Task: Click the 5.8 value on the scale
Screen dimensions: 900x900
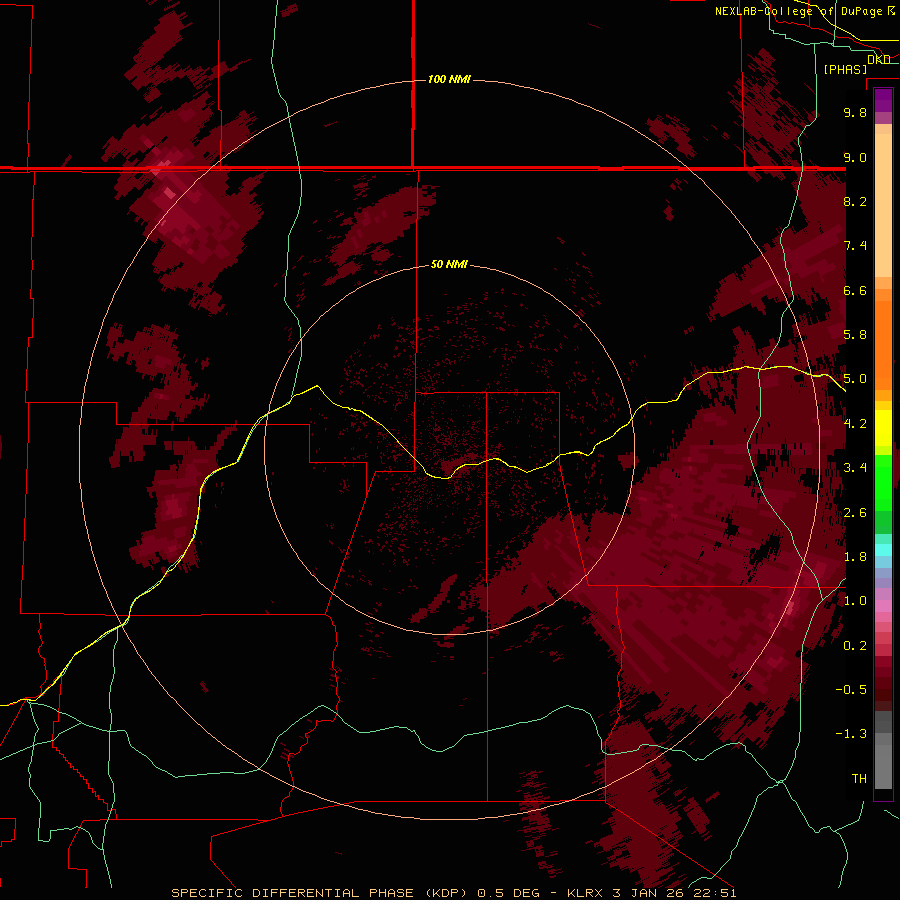Action: (x=855, y=335)
